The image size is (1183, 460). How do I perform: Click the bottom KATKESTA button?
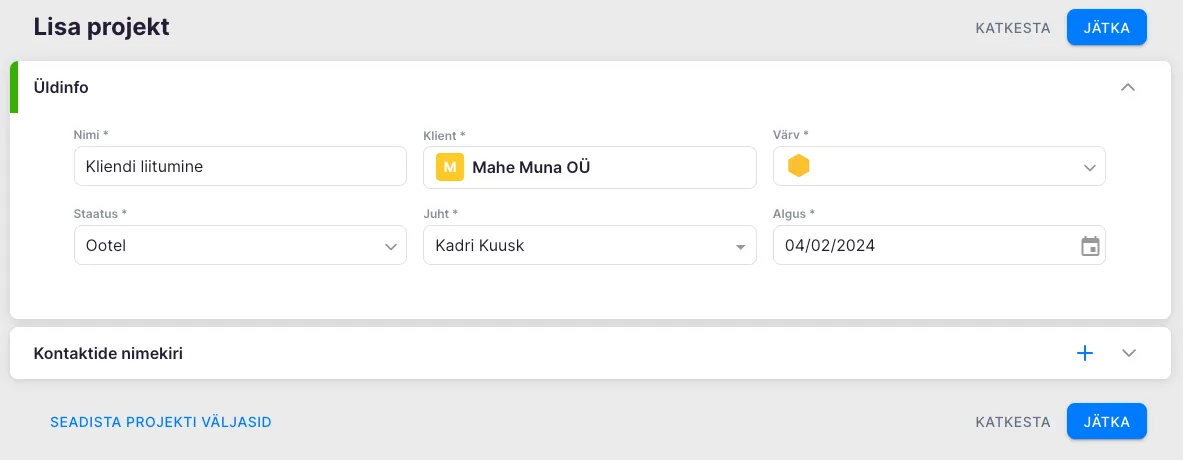click(x=1013, y=422)
